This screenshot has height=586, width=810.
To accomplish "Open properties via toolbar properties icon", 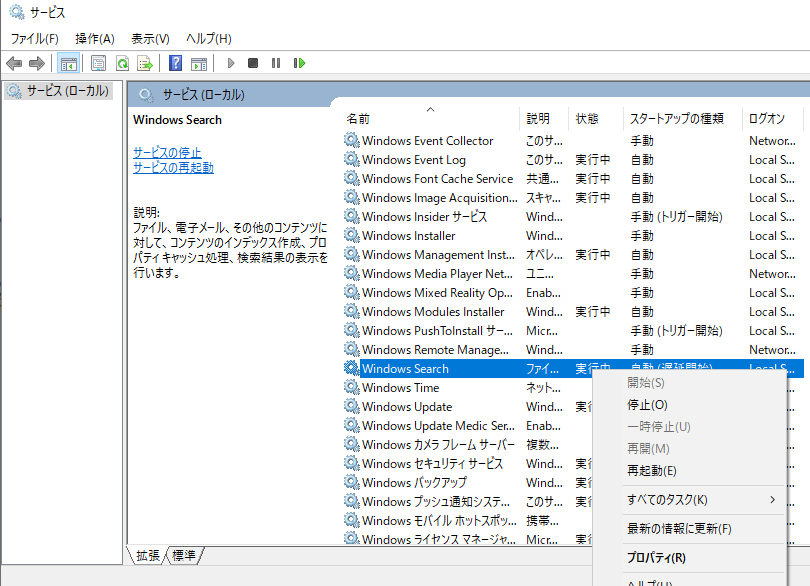I will pos(98,64).
